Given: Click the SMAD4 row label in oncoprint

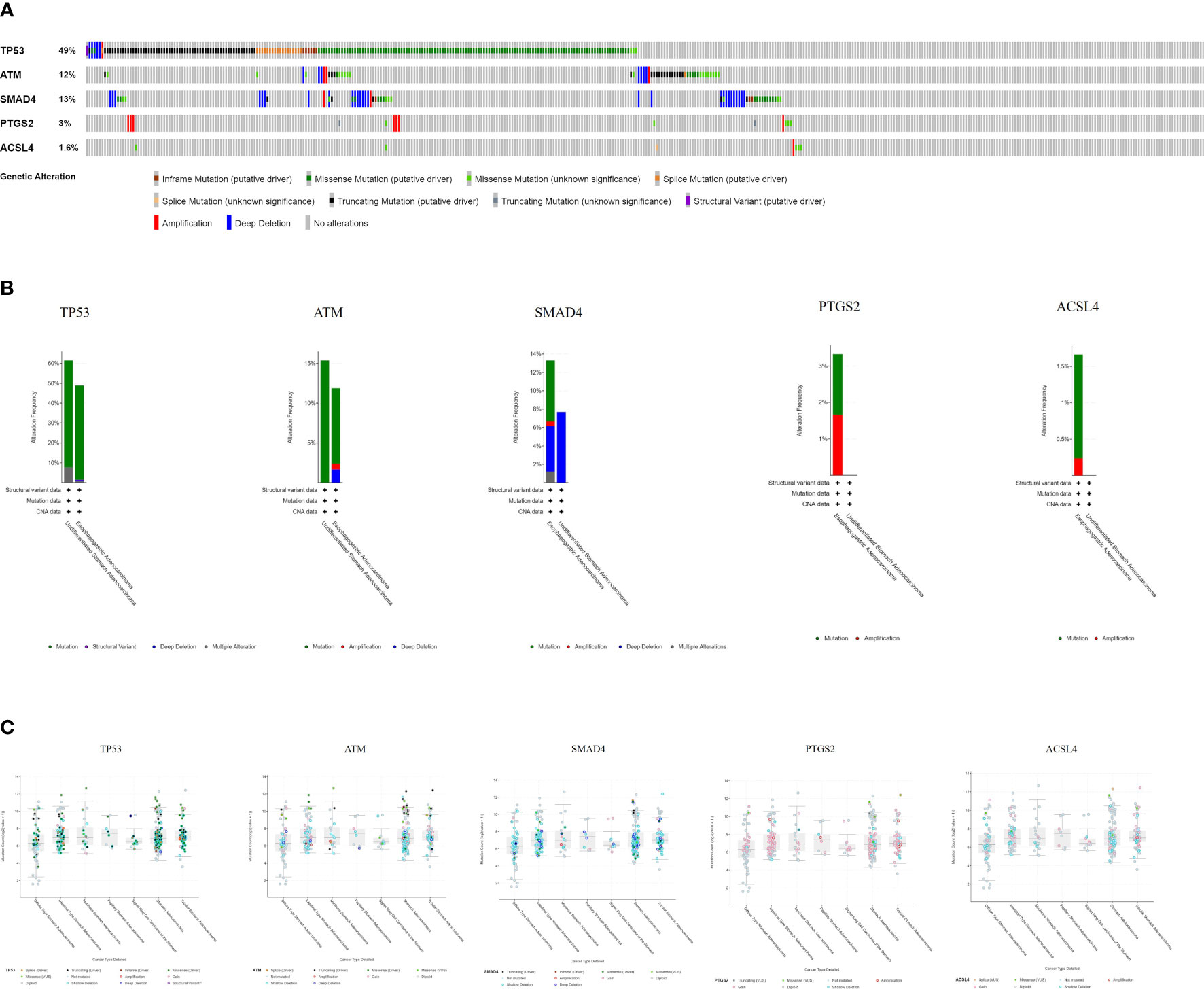Looking at the screenshot, I should (x=18, y=99).
